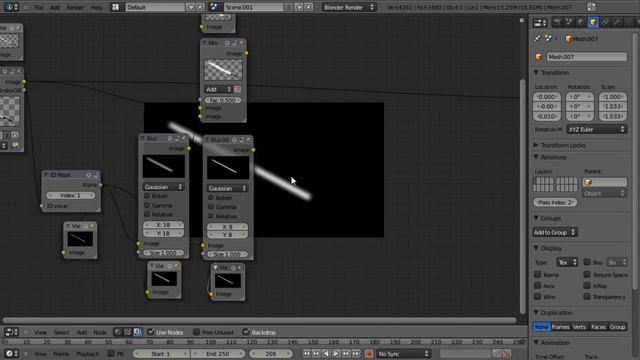Open the Object Constraints properties tab

point(605,22)
